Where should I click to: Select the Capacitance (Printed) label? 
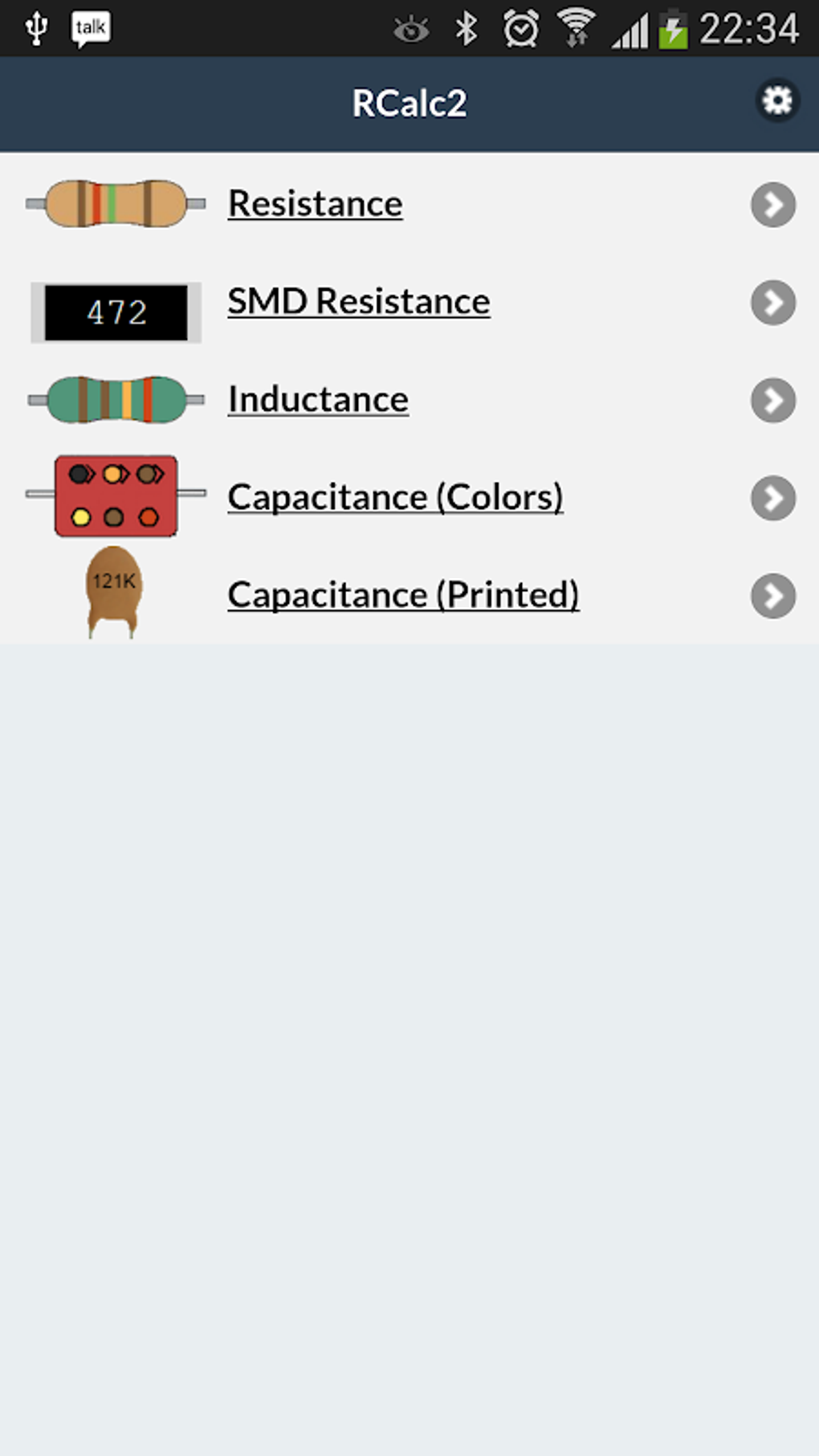pos(404,594)
